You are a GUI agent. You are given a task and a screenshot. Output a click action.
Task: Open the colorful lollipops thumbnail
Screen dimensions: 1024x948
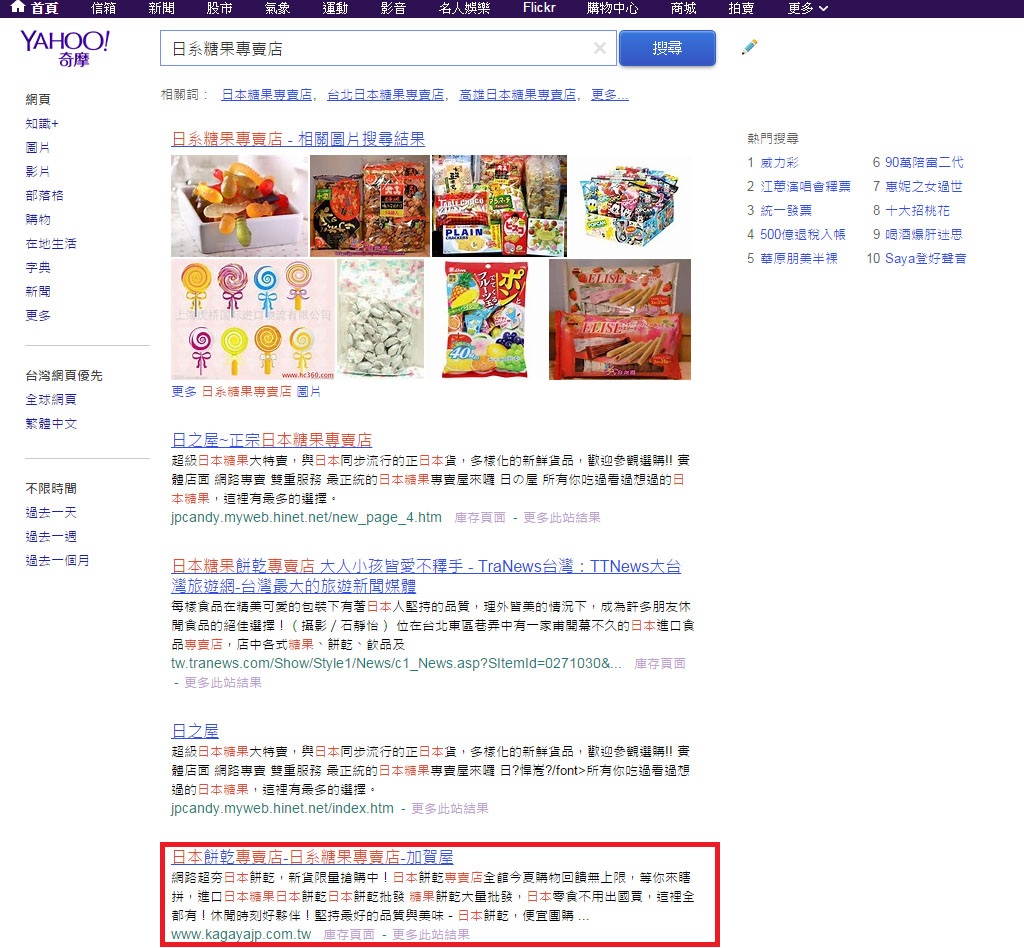pyautogui.click(x=253, y=319)
